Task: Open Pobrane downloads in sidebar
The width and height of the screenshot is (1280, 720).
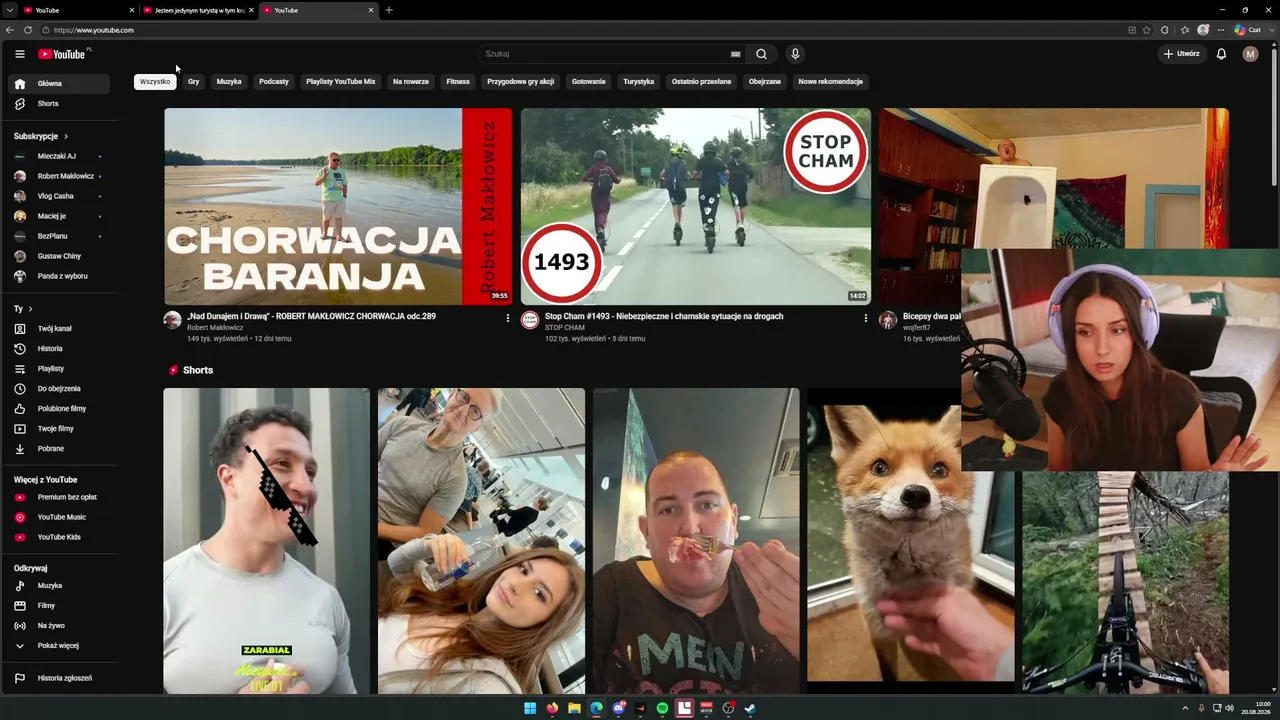Action: (x=60, y=449)
